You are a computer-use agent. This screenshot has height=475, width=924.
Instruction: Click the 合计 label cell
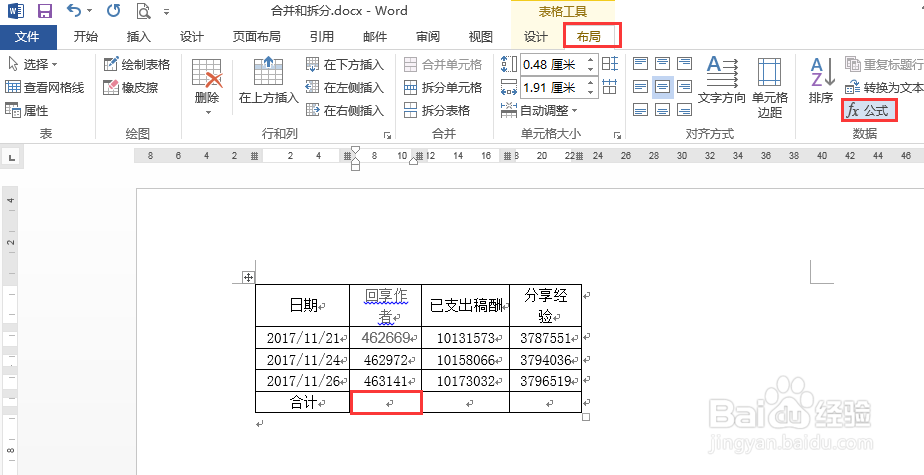pyautogui.click(x=302, y=403)
